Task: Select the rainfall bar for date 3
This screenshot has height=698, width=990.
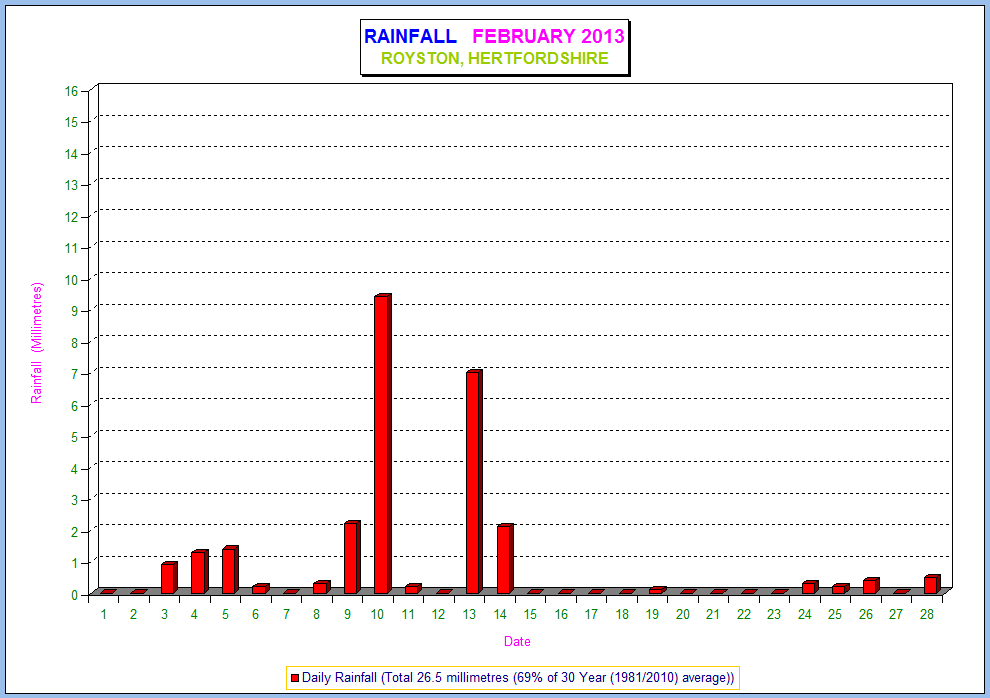Action: point(169,577)
